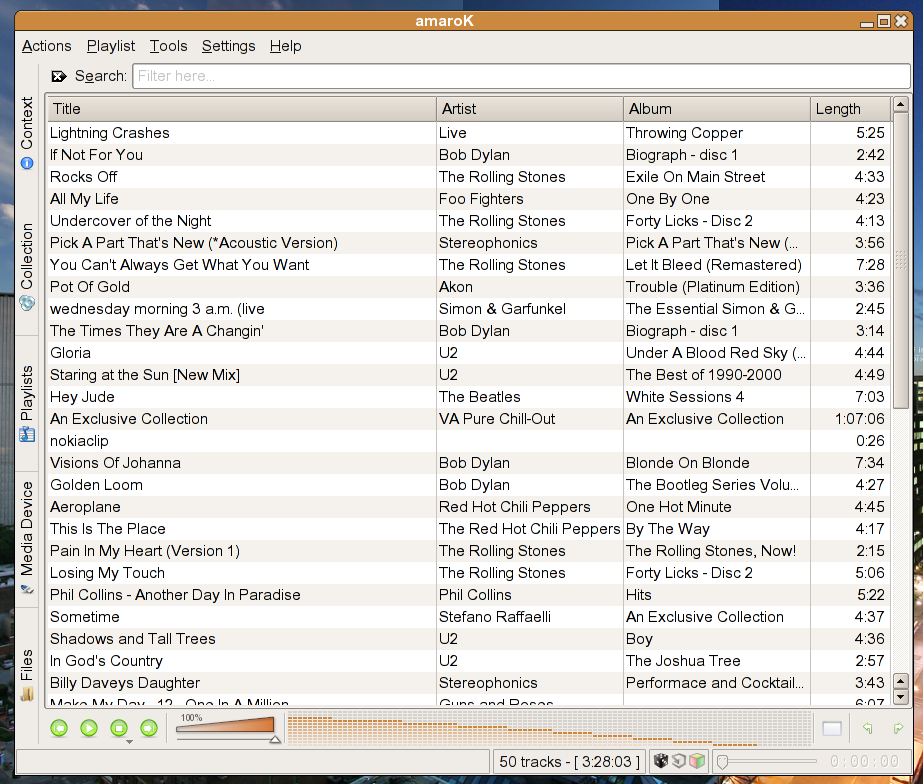Open the Settings menu

tap(228, 46)
